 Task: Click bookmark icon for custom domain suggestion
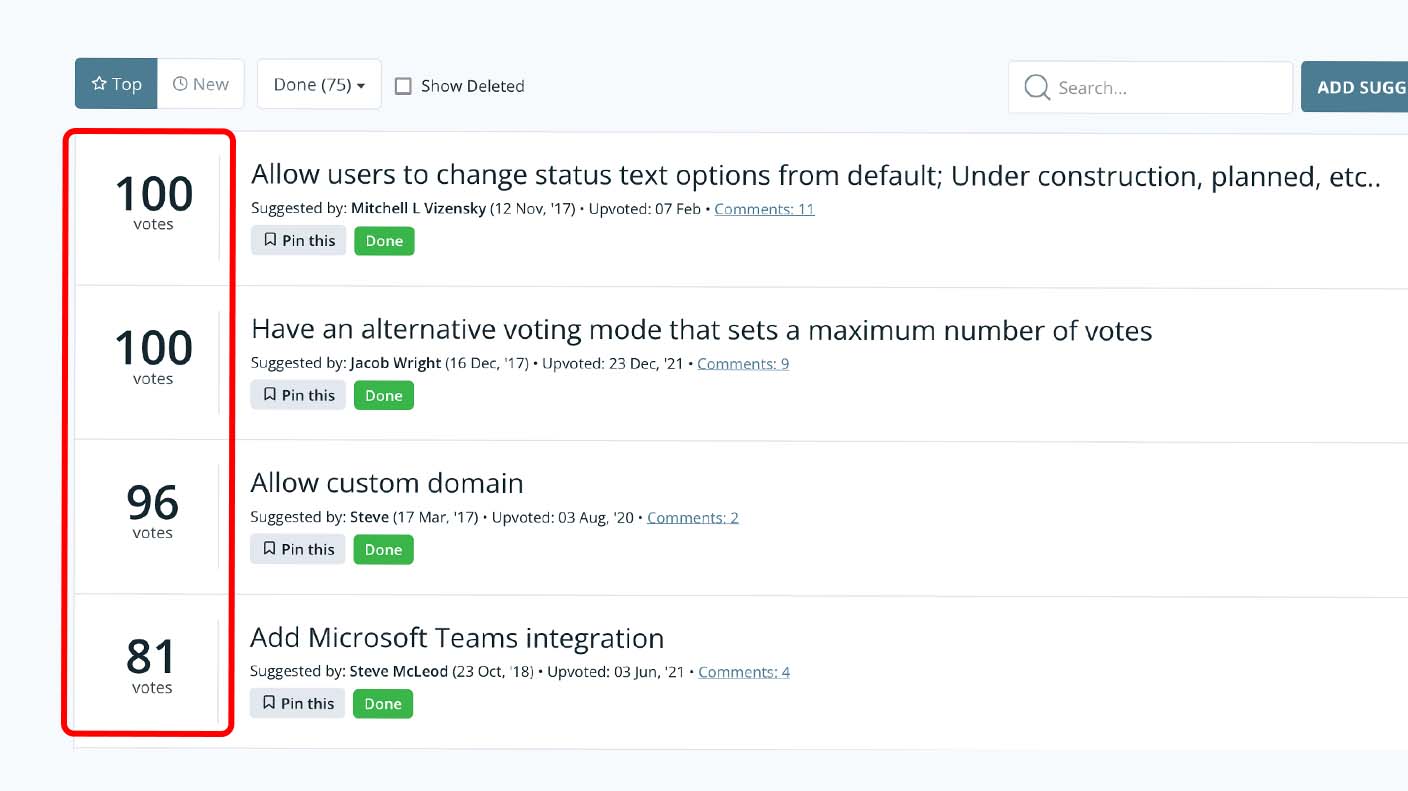pyautogui.click(x=270, y=549)
